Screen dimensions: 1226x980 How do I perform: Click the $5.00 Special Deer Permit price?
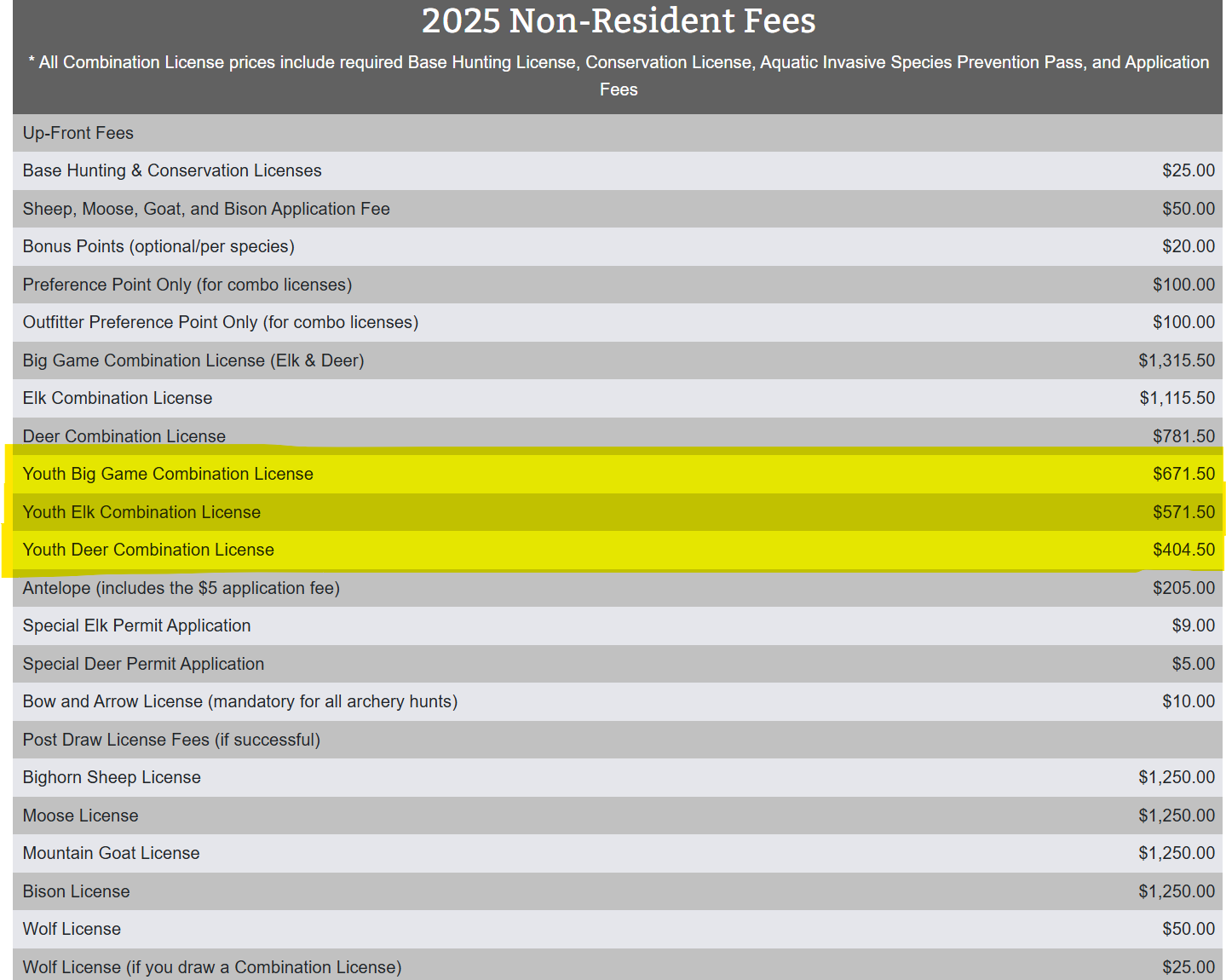click(x=1193, y=664)
